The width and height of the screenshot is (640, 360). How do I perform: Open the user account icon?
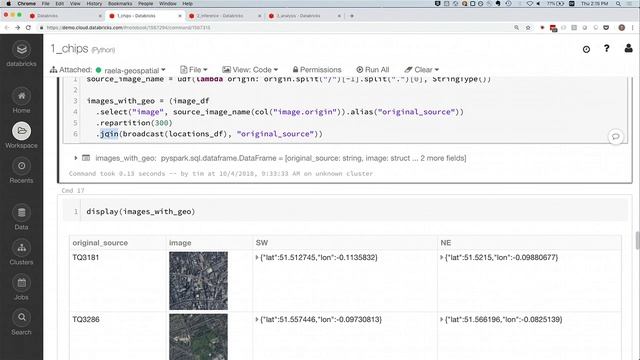point(629,49)
